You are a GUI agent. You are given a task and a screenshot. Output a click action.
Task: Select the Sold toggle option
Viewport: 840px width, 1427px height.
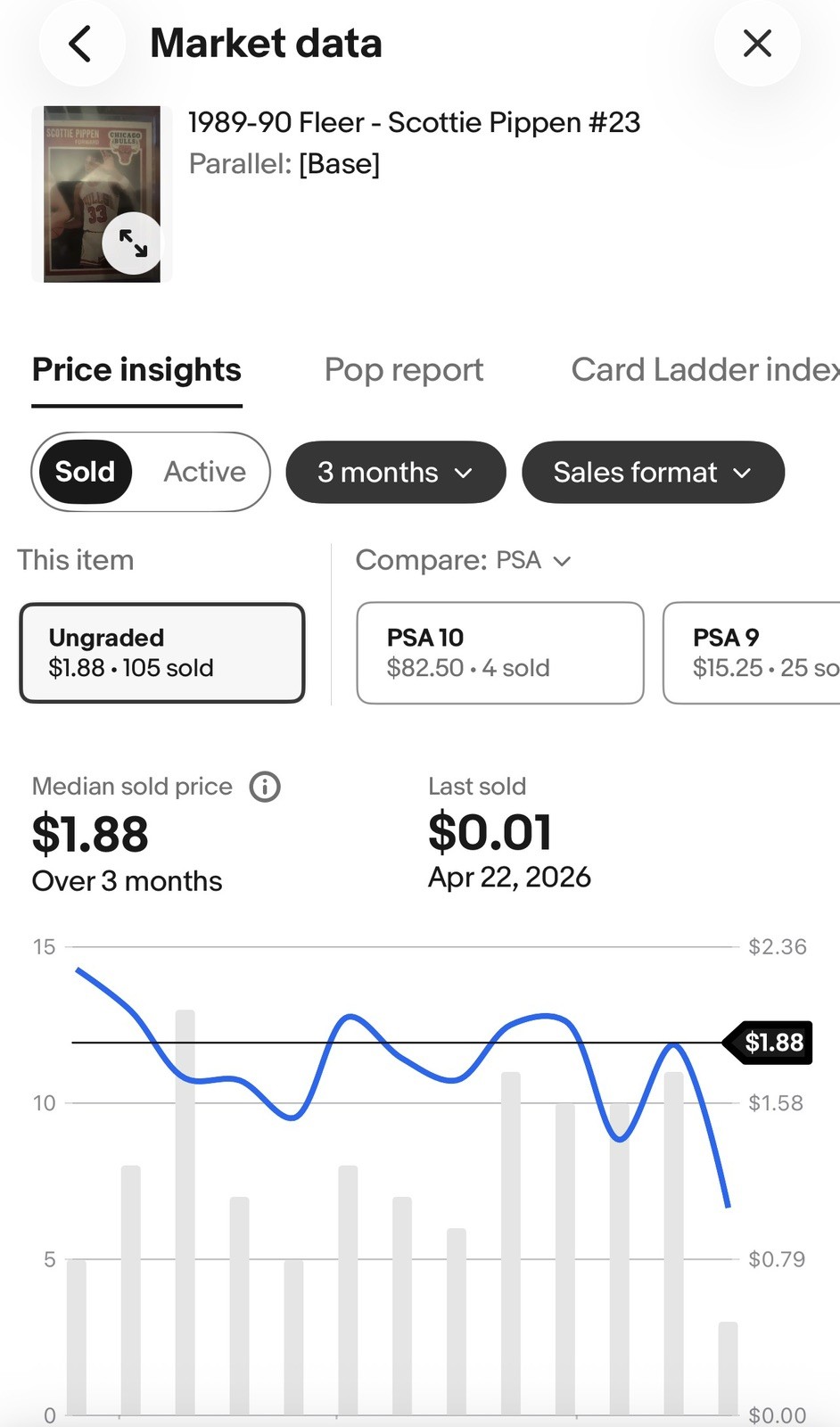86,472
